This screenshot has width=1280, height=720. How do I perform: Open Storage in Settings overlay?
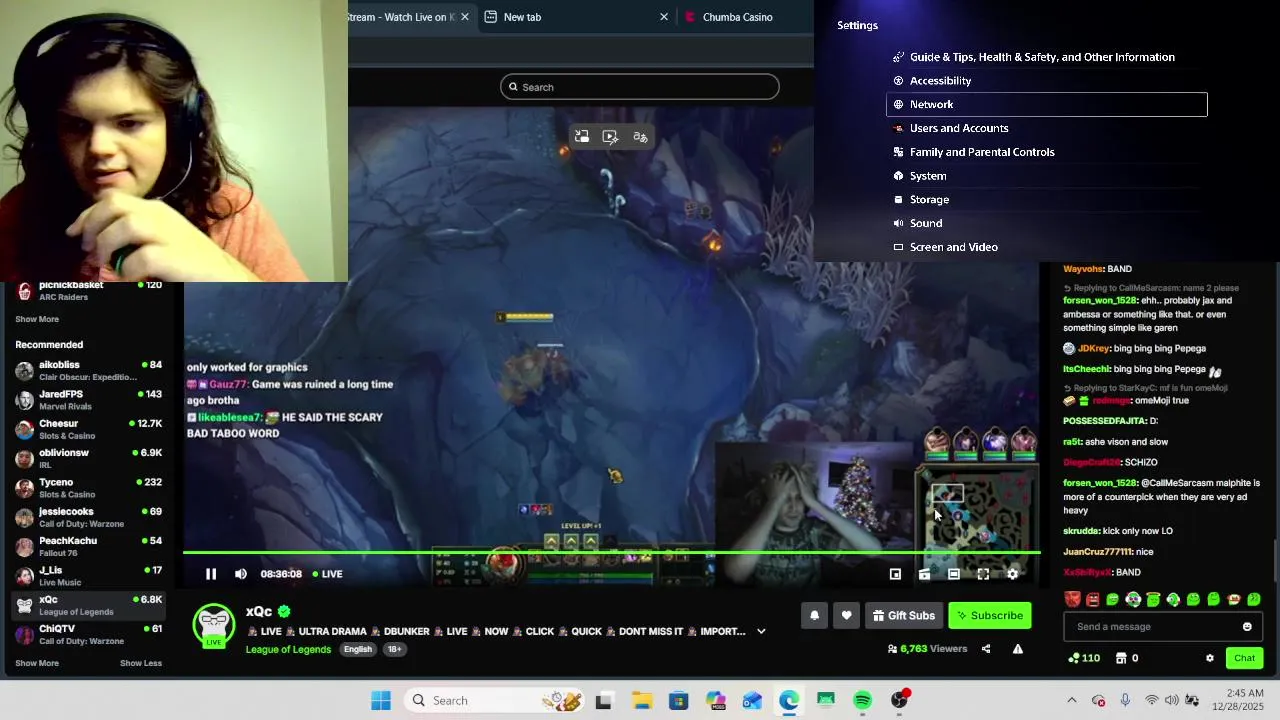coord(1046,200)
